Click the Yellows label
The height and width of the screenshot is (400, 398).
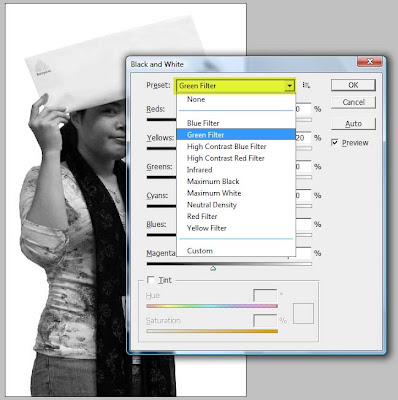coord(160,138)
